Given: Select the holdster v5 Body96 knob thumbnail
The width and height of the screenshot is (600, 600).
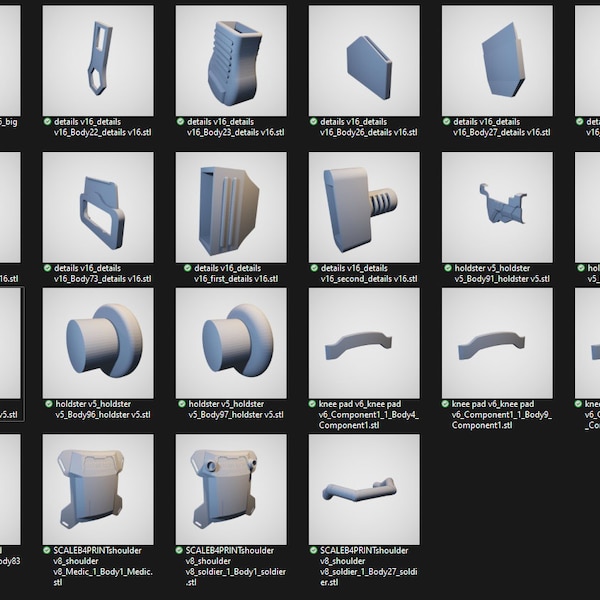Looking at the screenshot, I should pyautogui.click(x=98, y=343).
